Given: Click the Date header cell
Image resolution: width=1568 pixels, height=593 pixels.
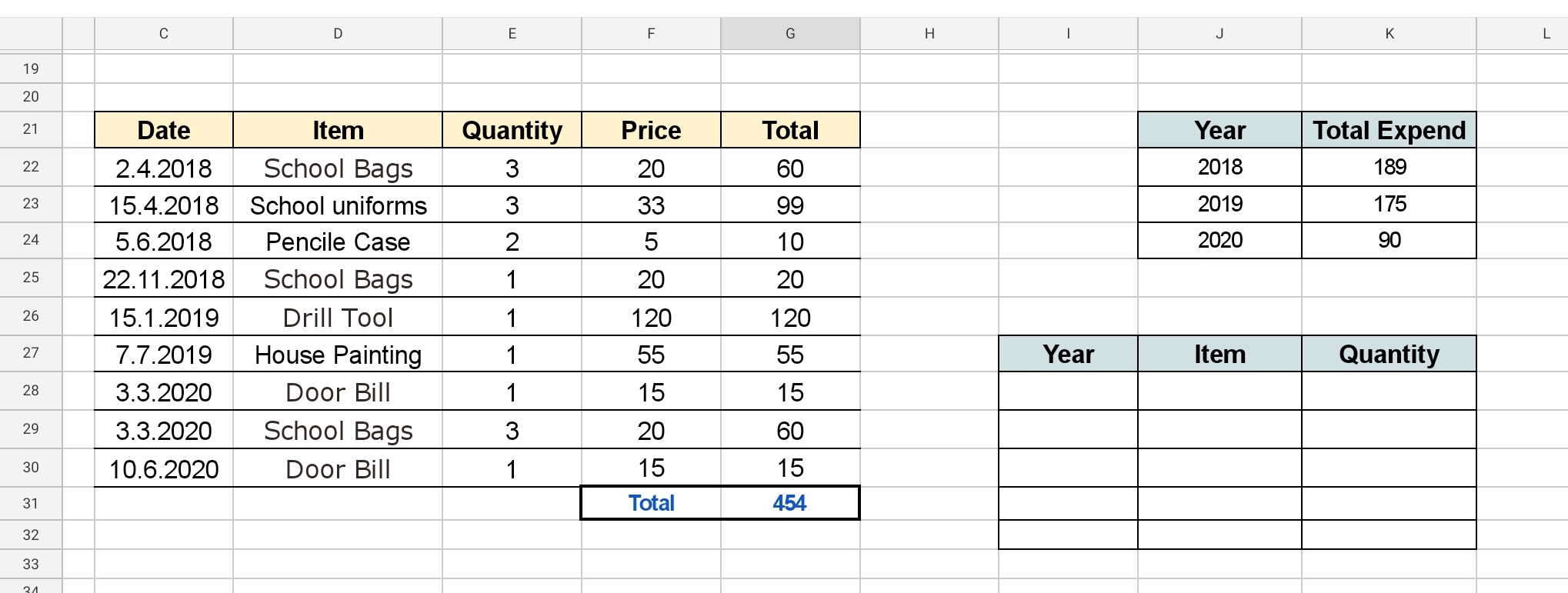Looking at the screenshot, I should point(164,130).
